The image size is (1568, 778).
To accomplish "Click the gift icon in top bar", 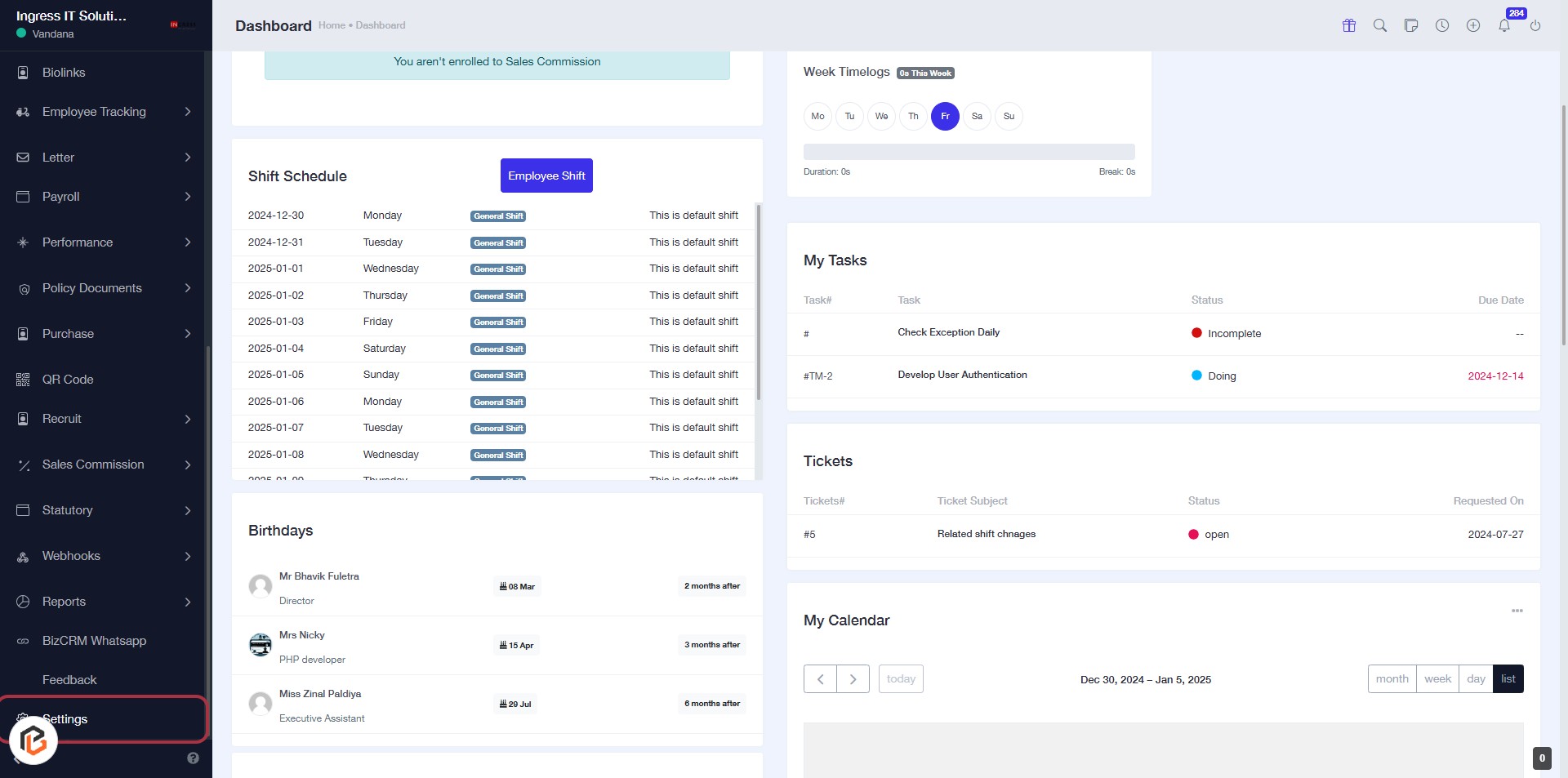I will click(1349, 25).
